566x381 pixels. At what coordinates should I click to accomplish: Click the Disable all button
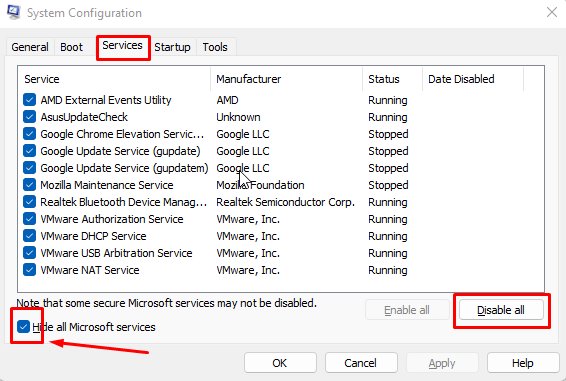[x=501, y=310]
